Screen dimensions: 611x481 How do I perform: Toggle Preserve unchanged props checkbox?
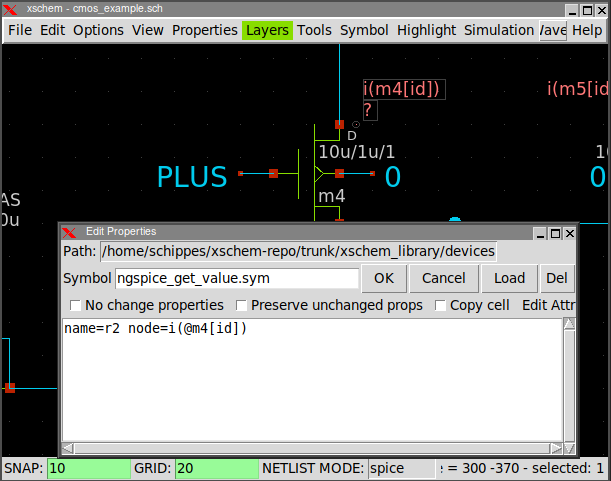(x=241, y=305)
